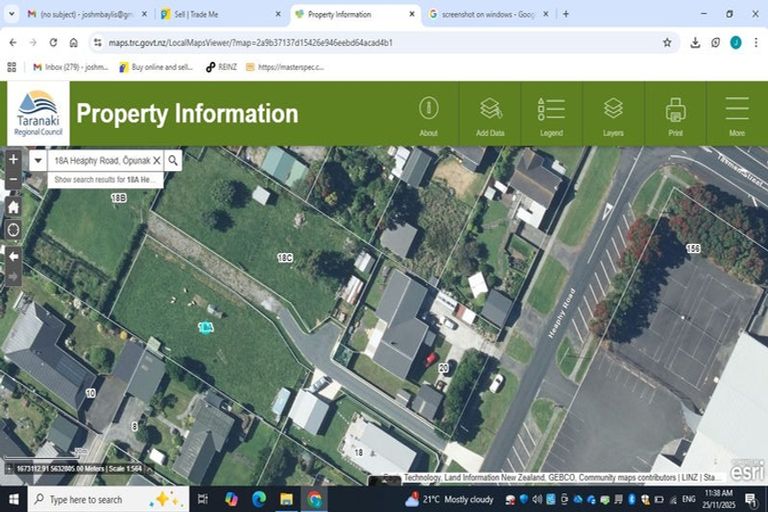
Task: Select the Property Information tab
Action: pyautogui.click(x=356, y=14)
